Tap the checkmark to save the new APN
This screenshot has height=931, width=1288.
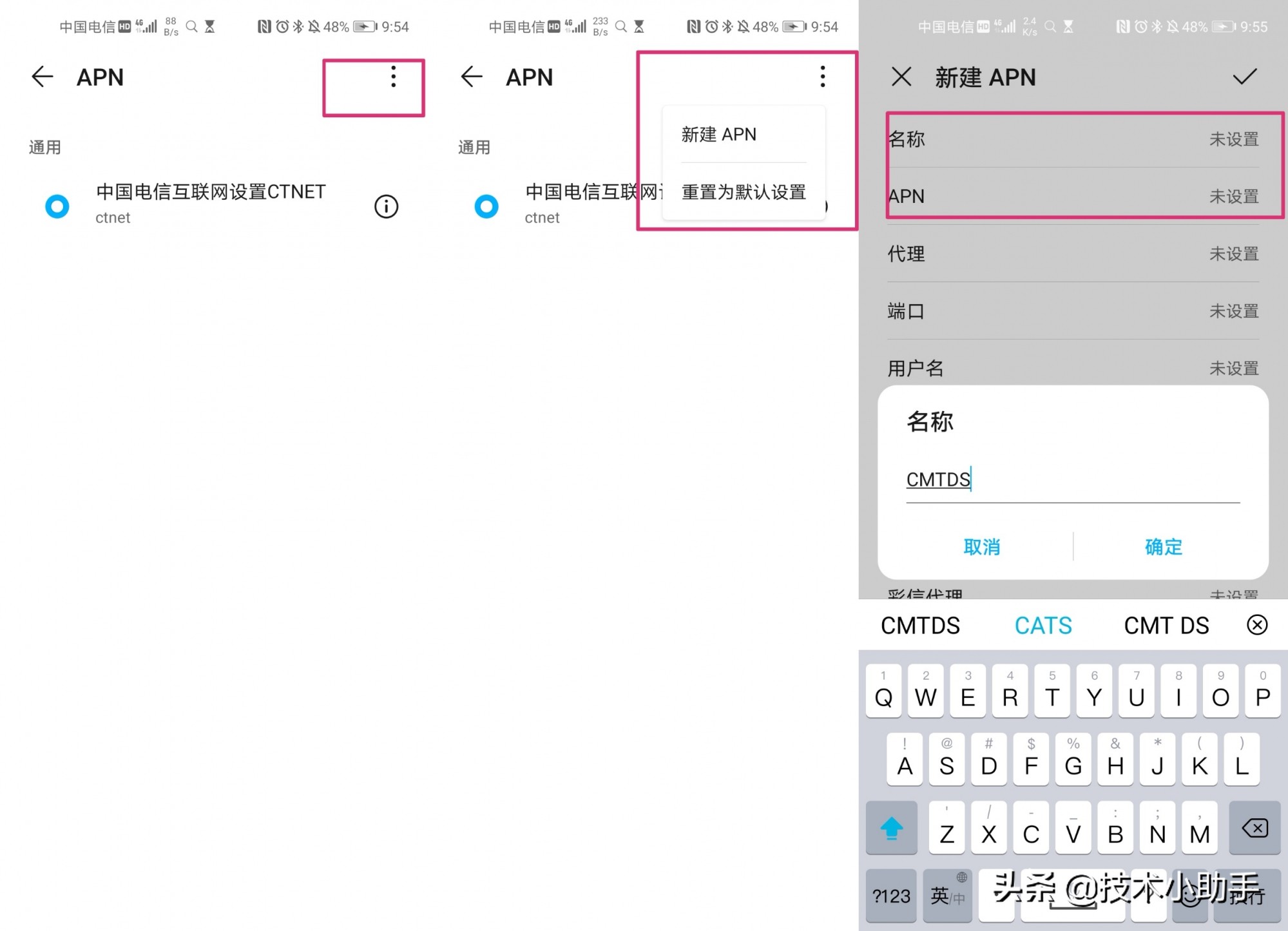click(1244, 77)
